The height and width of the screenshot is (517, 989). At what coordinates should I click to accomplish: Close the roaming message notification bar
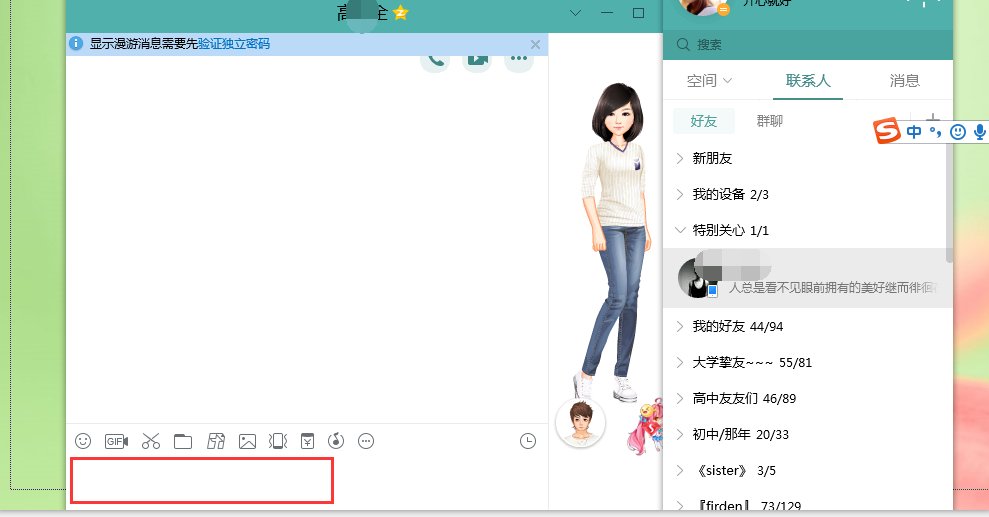(535, 44)
